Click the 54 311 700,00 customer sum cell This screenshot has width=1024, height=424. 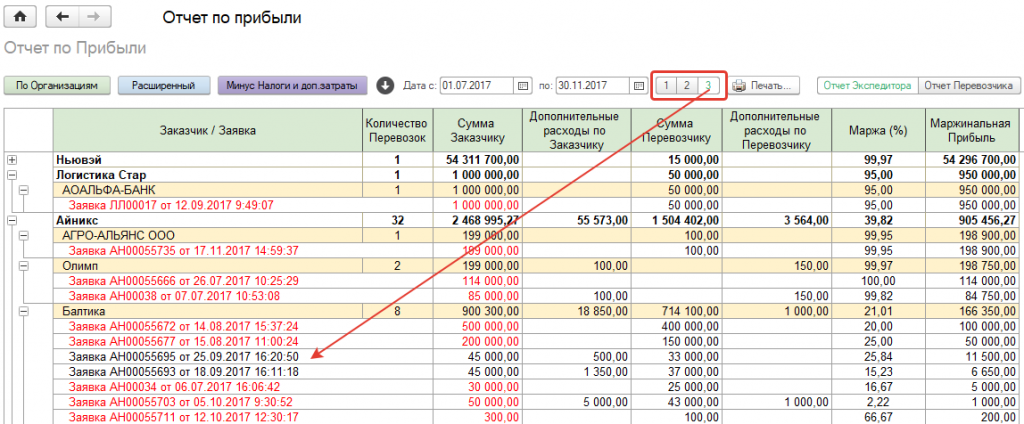point(477,159)
